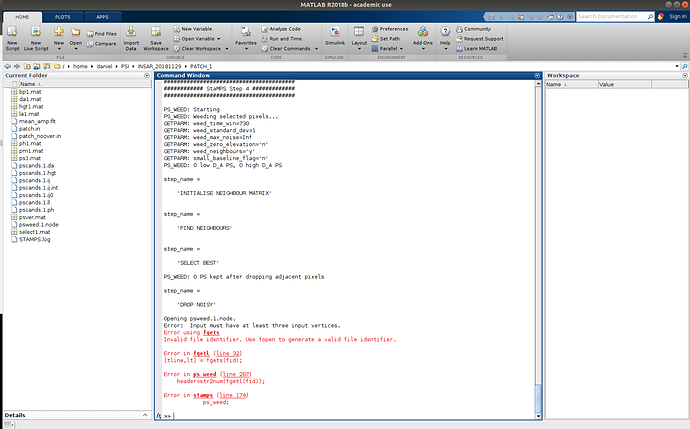The width and height of the screenshot is (690, 429).
Task: Click Set Path
Action: [x=386, y=39]
